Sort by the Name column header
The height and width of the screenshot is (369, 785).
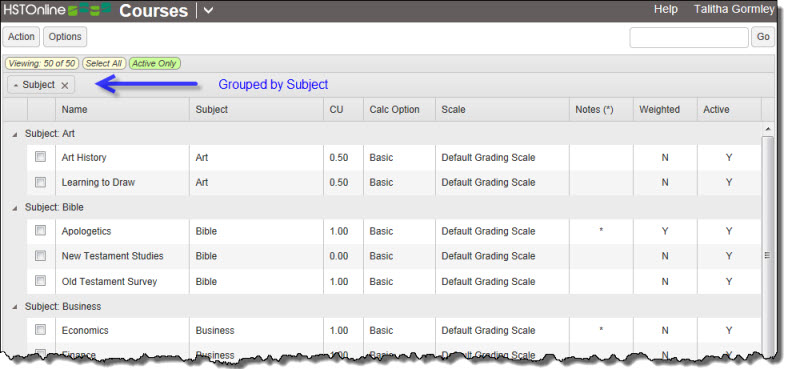coord(123,110)
